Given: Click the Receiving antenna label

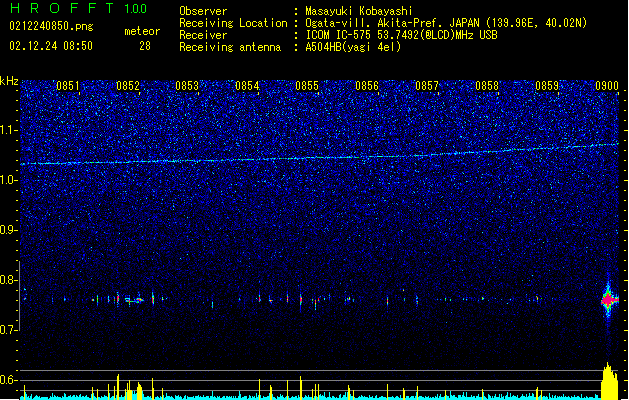Looking at the screenshot, I should [x=230, y=47].
